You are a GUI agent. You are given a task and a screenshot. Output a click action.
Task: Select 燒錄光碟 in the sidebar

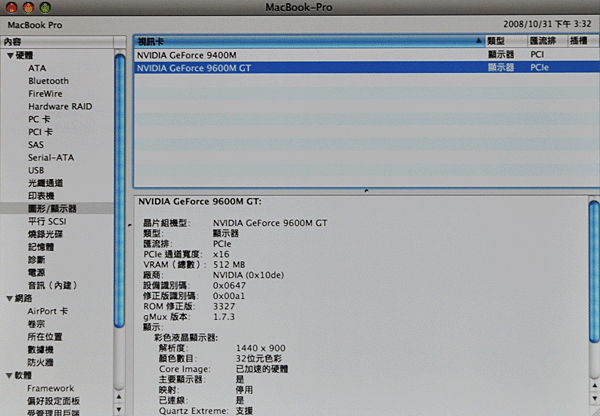[46, 234]
